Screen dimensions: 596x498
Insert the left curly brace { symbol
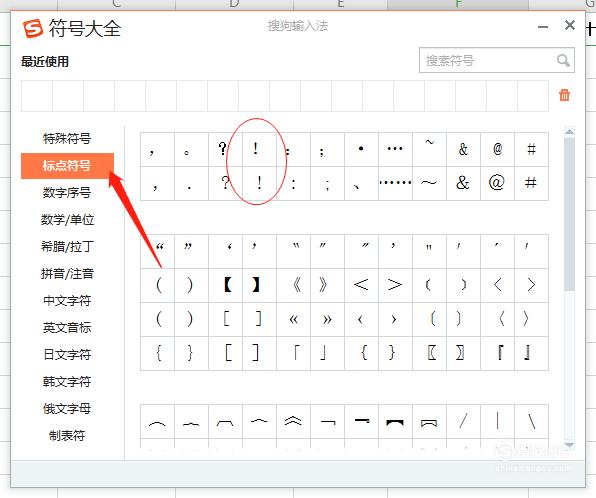pos(159,353)
